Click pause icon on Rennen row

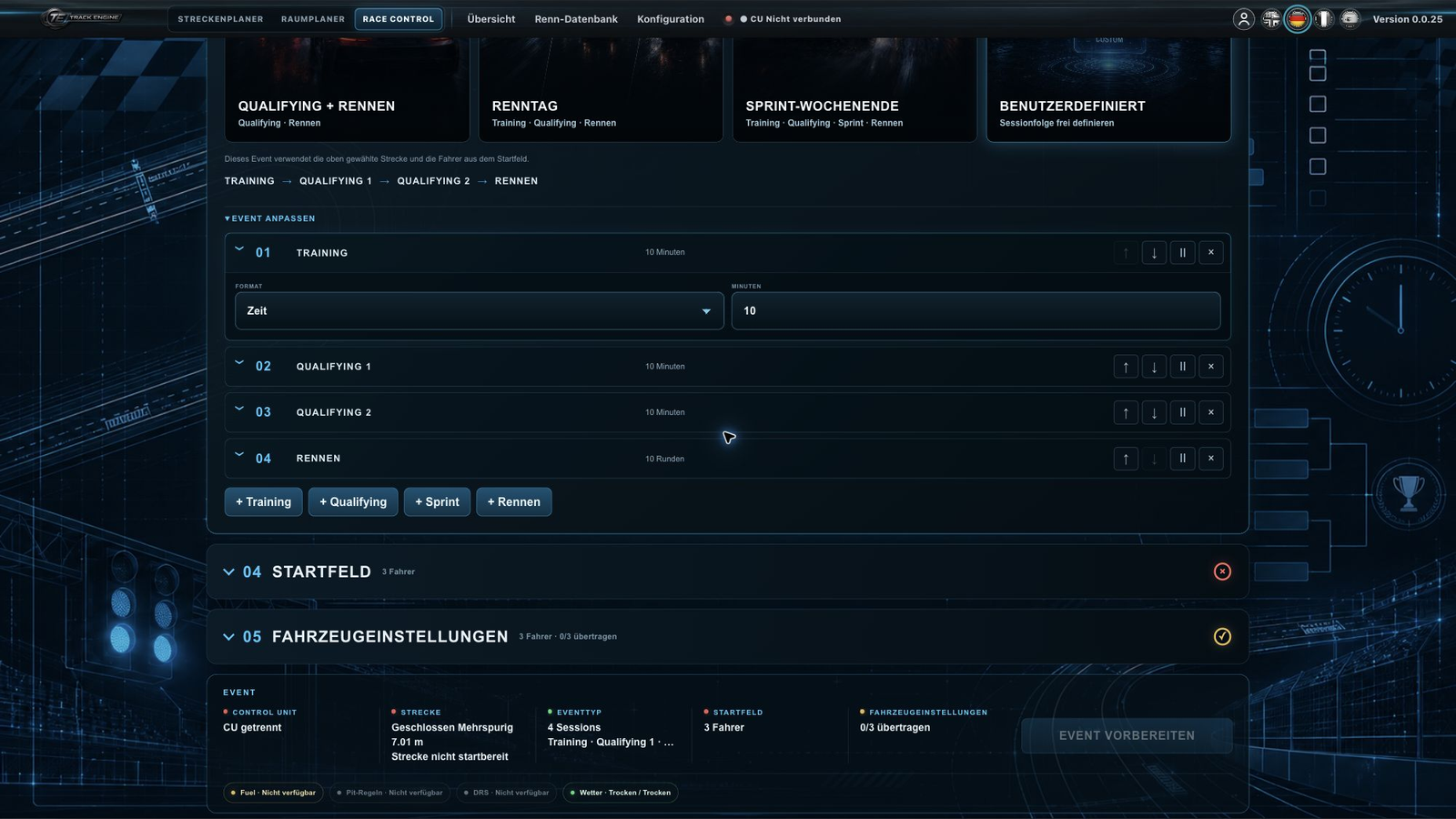click(1183, 459)
